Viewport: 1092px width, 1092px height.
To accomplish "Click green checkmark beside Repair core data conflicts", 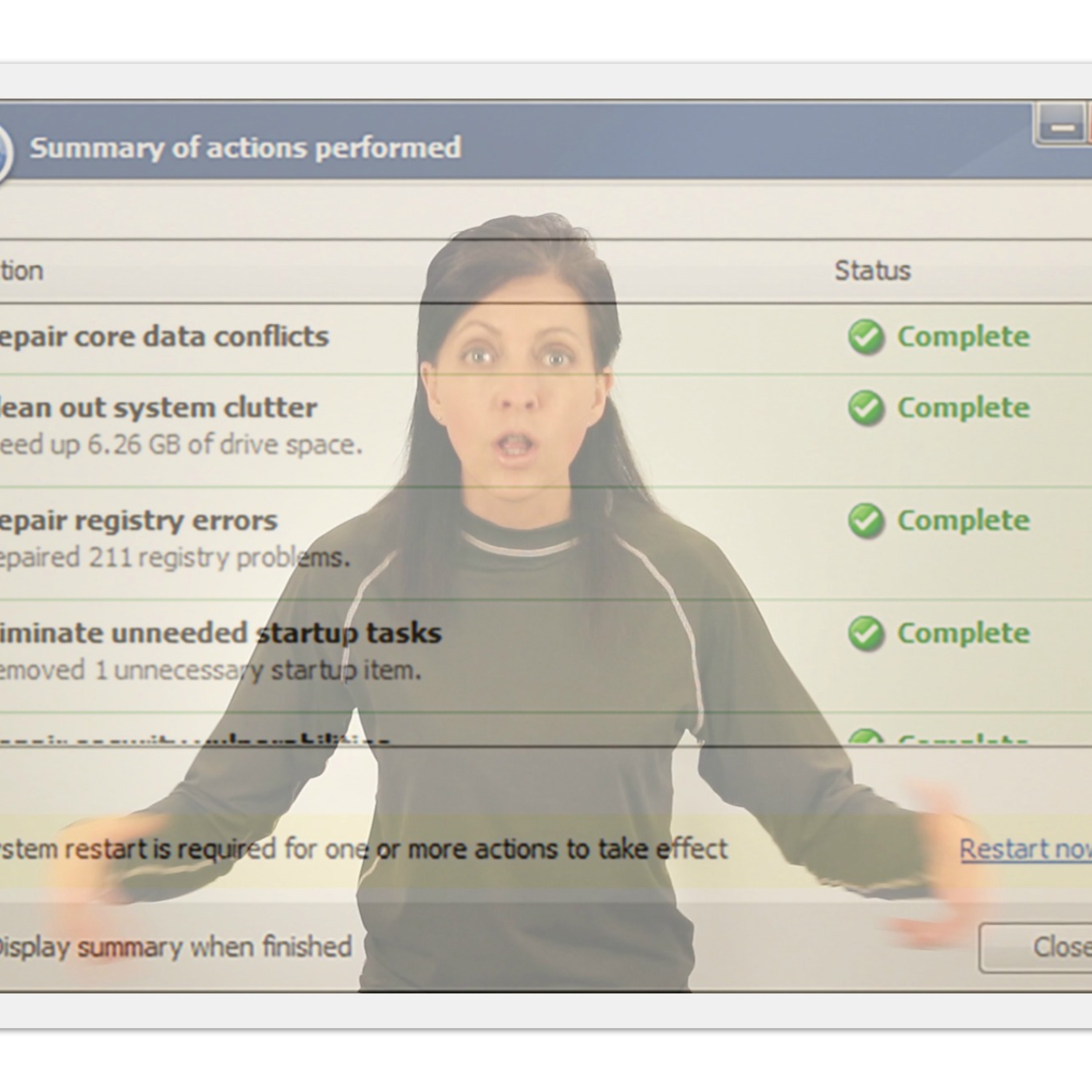I will click(865, 337).
